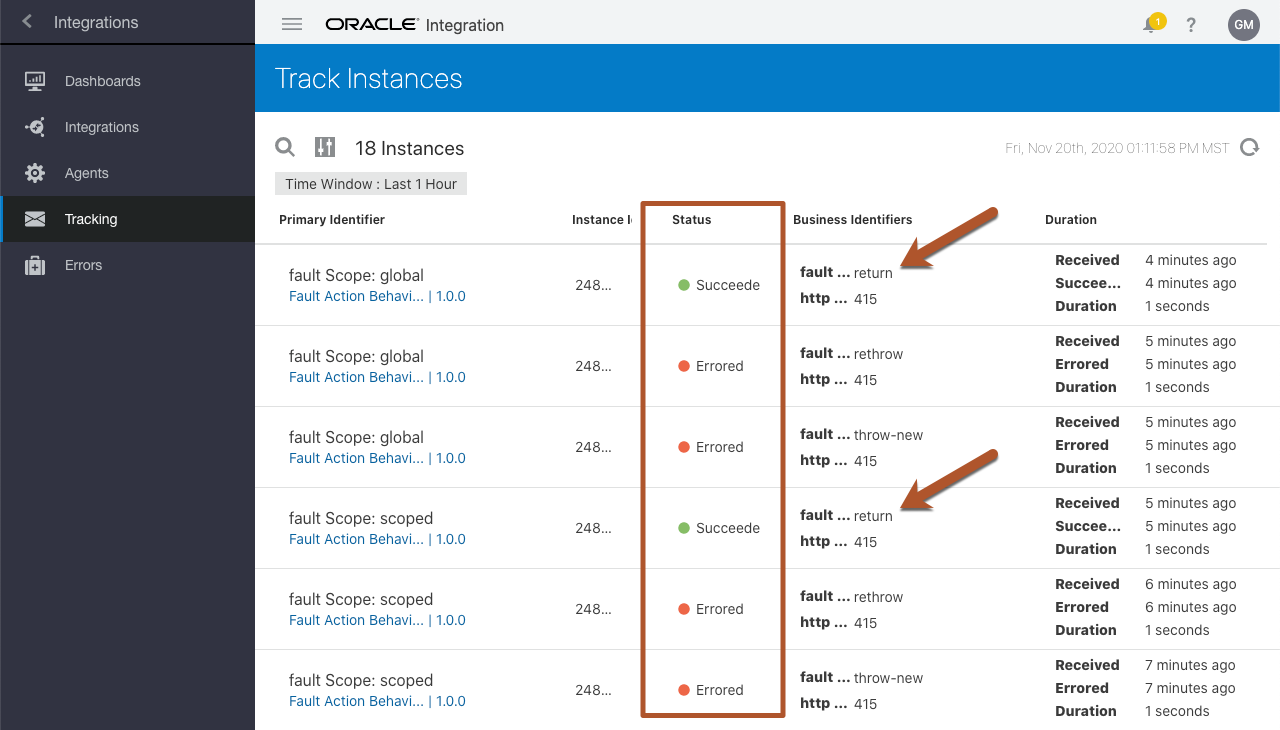Click the Time Window Last 1 Hour chip

(x=371, y=184)
